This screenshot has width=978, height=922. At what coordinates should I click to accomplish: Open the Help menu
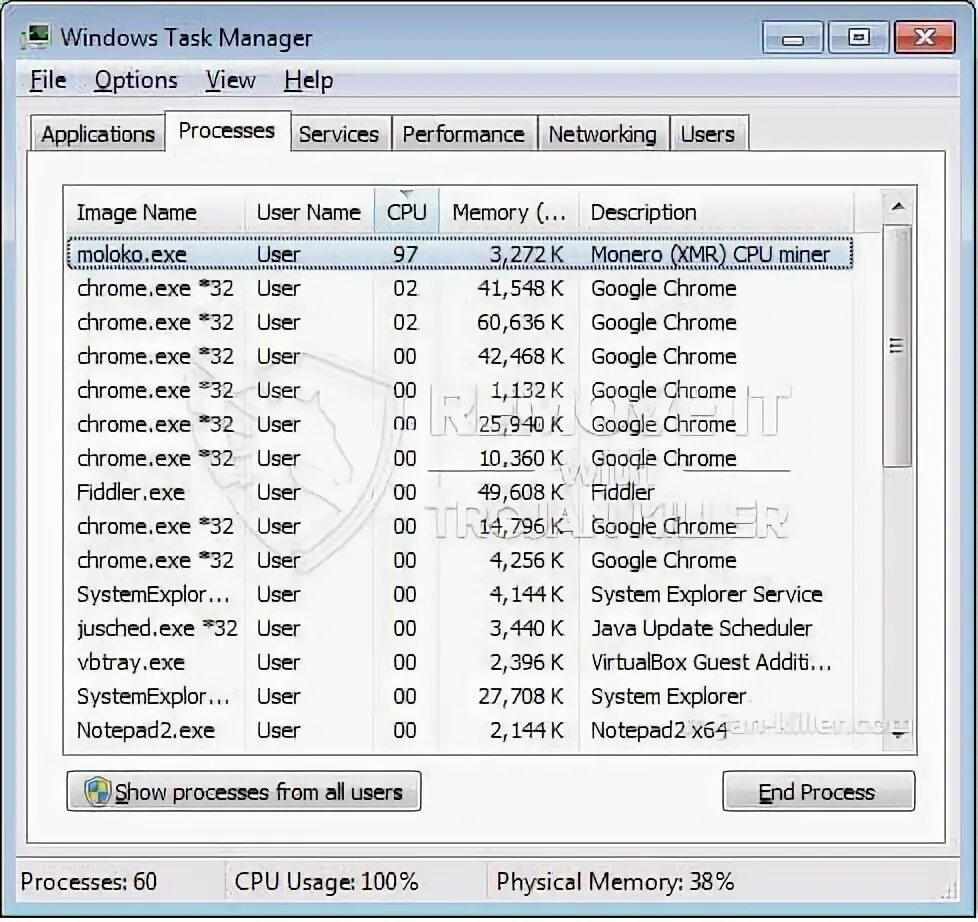click(308, 80)
